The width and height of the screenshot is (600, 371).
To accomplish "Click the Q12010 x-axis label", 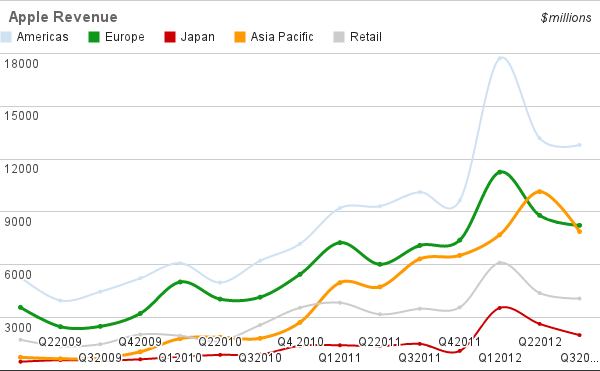I will point(180,358).
